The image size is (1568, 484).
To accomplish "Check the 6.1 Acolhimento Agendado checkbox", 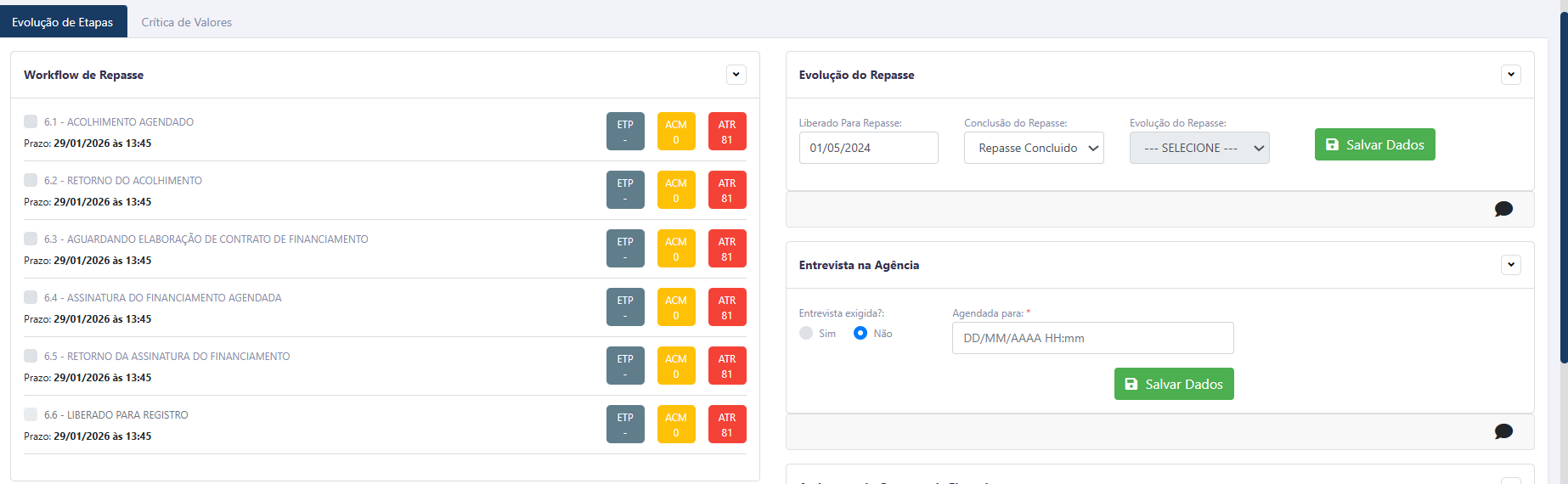I will point(31,121).
